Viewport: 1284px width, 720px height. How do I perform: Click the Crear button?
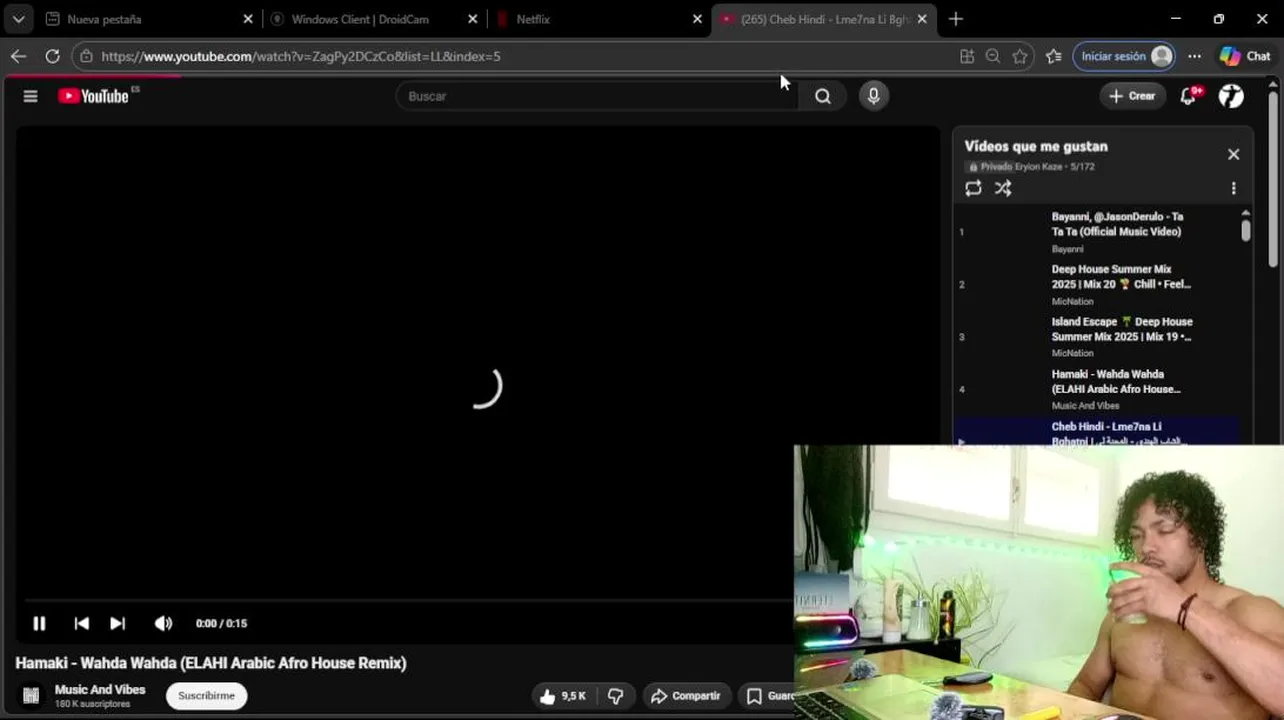click(1132, 96)
